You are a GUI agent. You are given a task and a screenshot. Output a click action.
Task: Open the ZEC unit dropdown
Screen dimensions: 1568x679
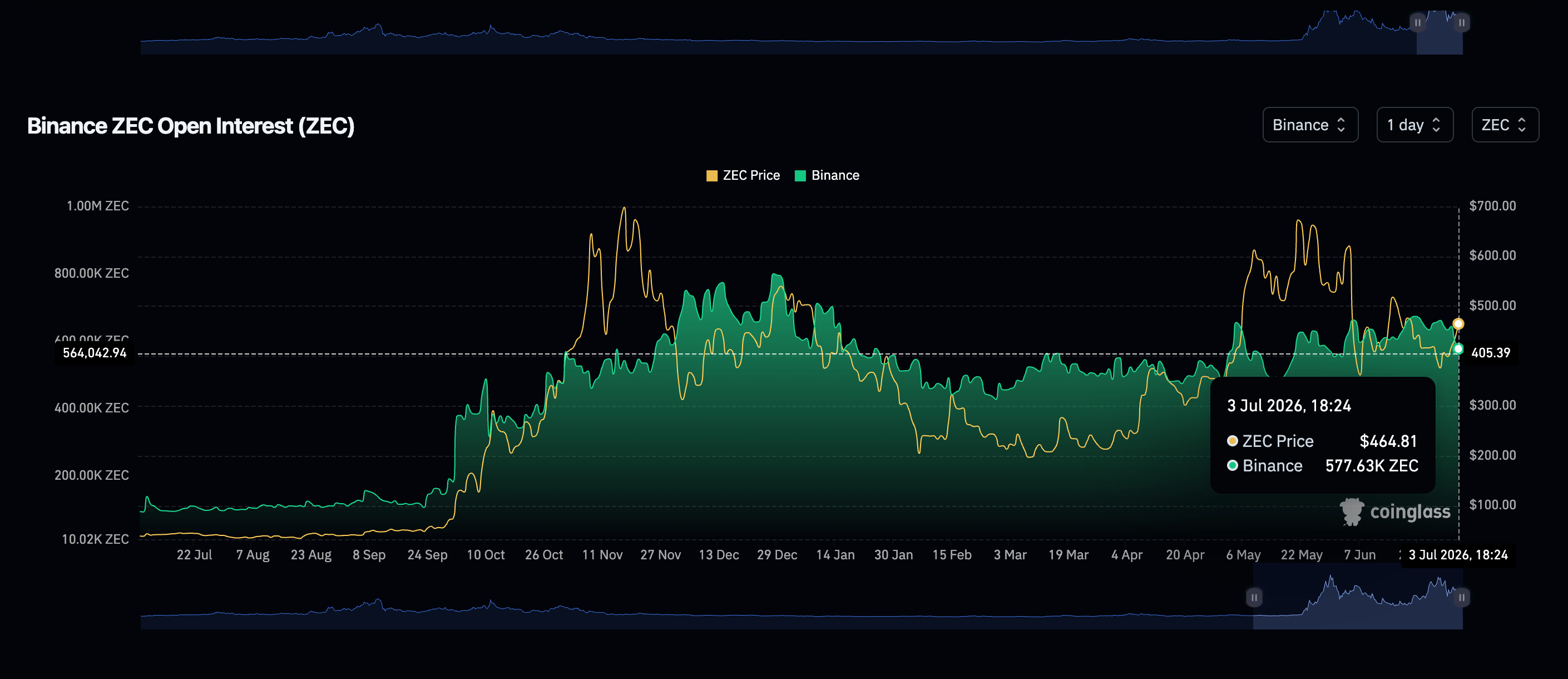1505,125
